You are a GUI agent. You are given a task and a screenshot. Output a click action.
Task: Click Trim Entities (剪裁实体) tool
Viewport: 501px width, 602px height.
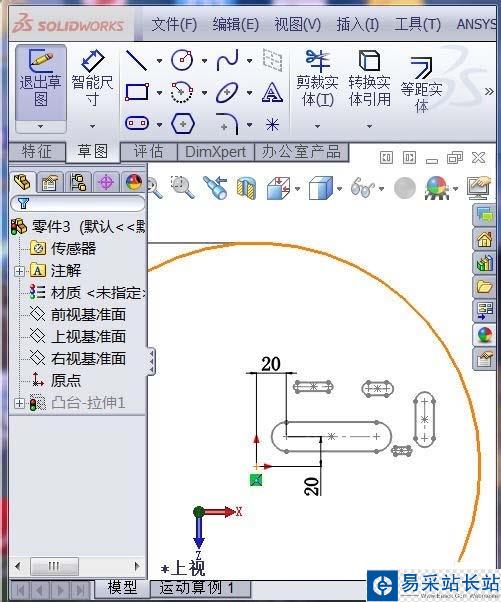click(317, 79)
